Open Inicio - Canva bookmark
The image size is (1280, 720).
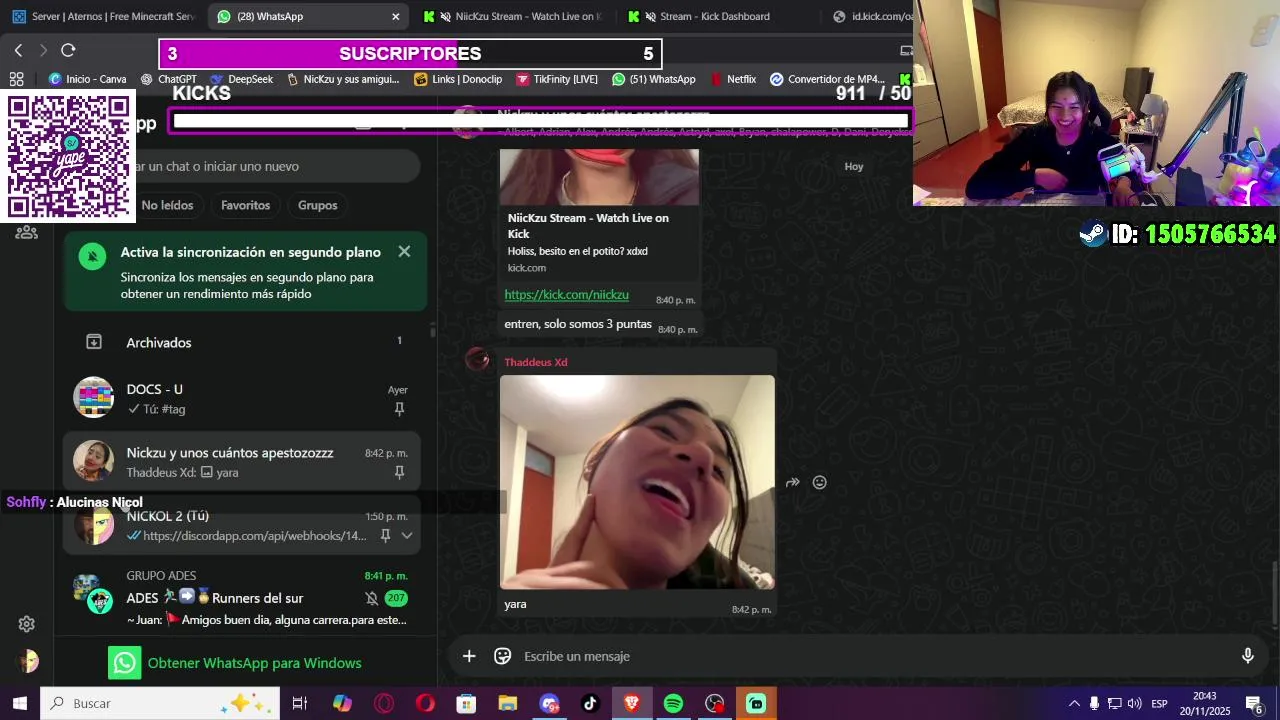pyautogui.click(x=88, y=79)
